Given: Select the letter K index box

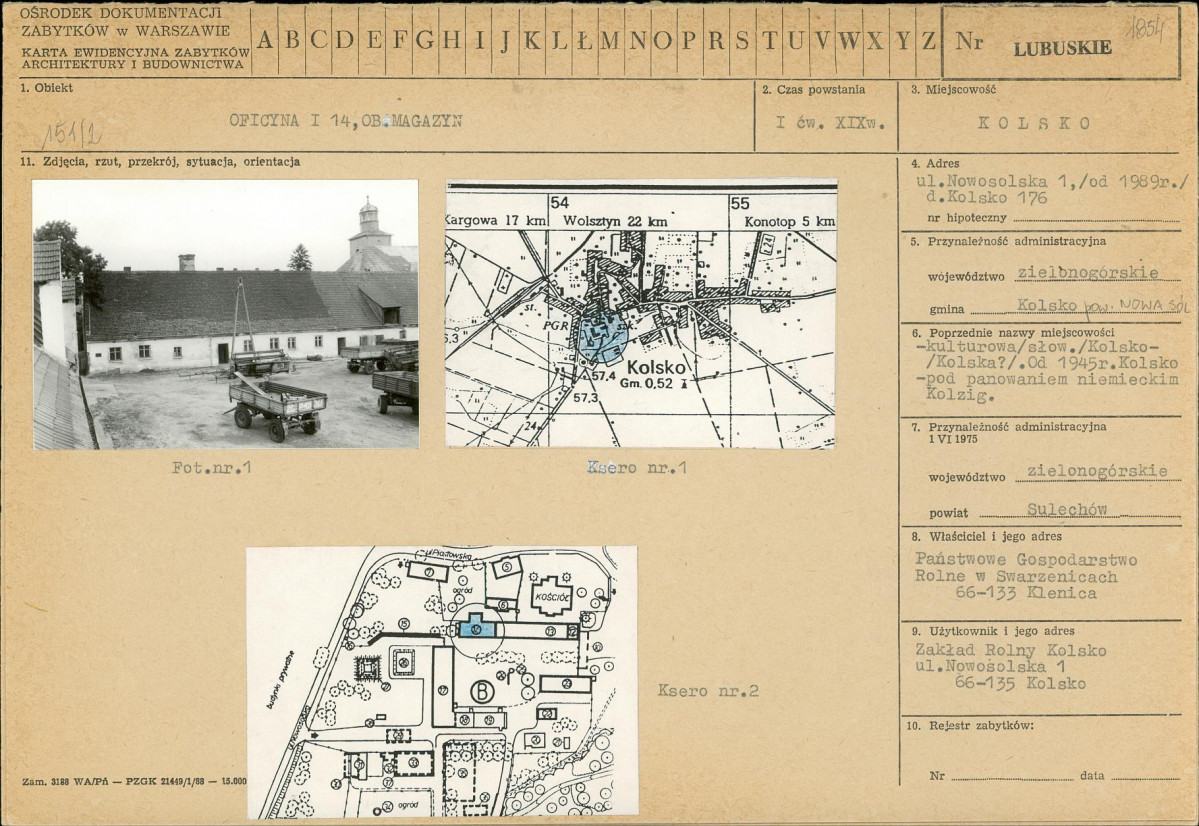Looking at the screenshot, I should (533, 41).
